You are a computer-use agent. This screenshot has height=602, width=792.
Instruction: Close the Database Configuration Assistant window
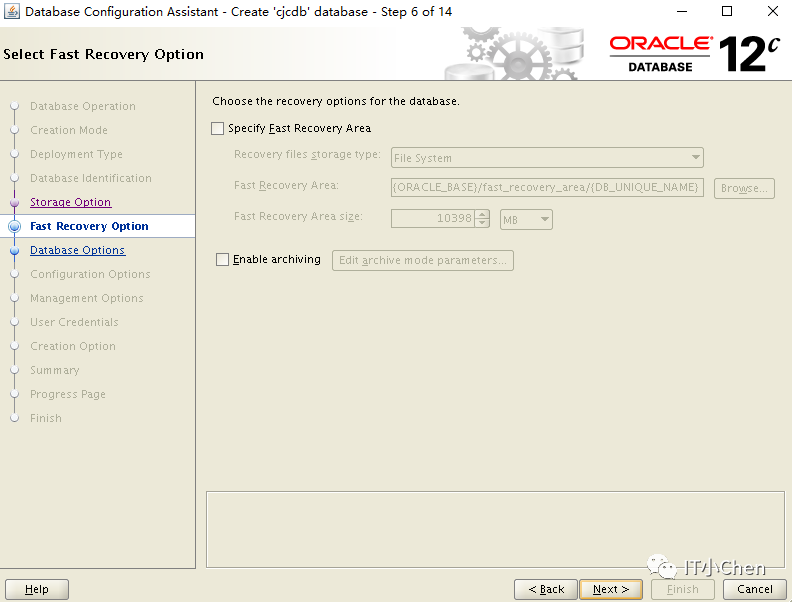pos(773,11)
